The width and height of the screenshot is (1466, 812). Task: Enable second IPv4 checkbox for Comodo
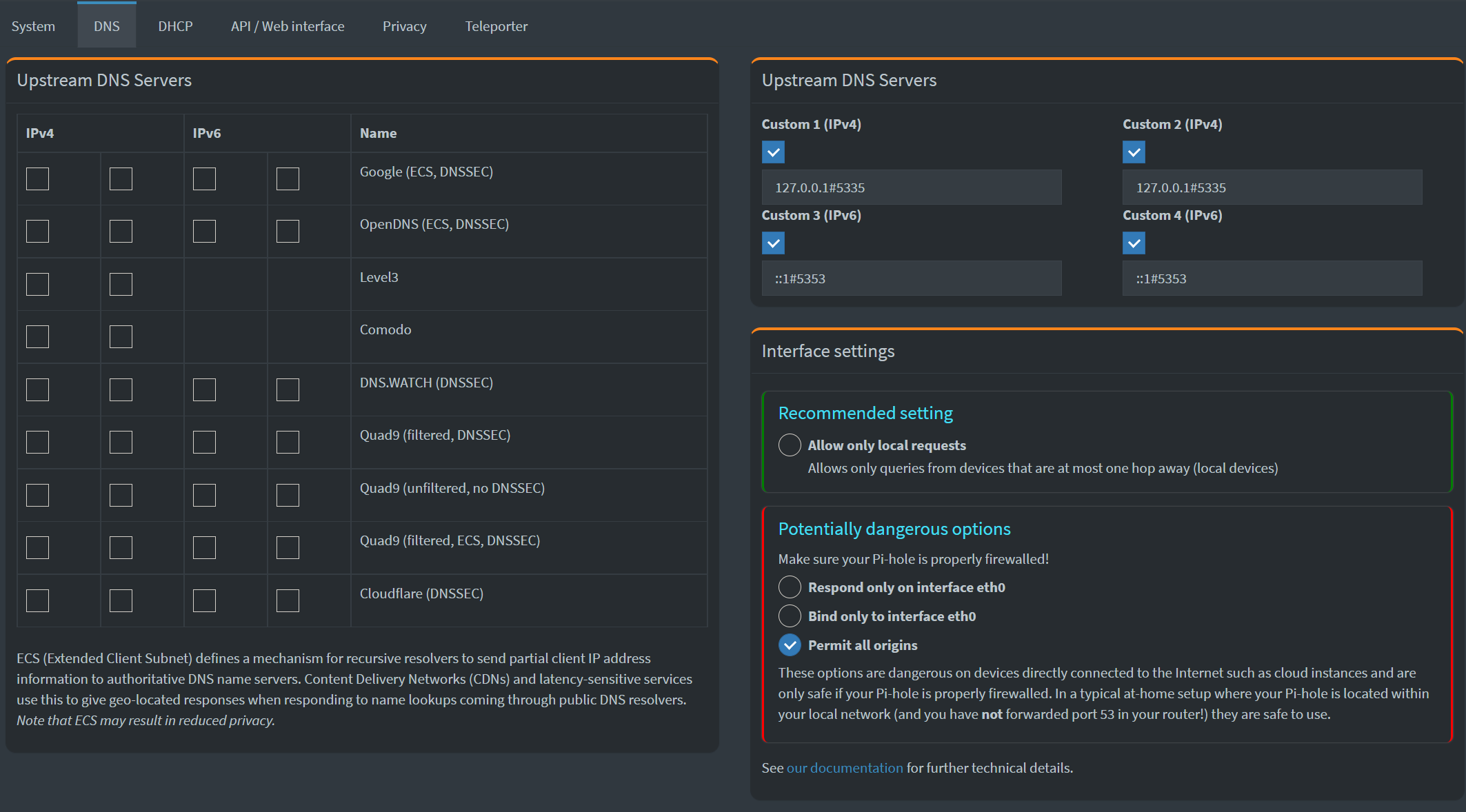[121, 336]
